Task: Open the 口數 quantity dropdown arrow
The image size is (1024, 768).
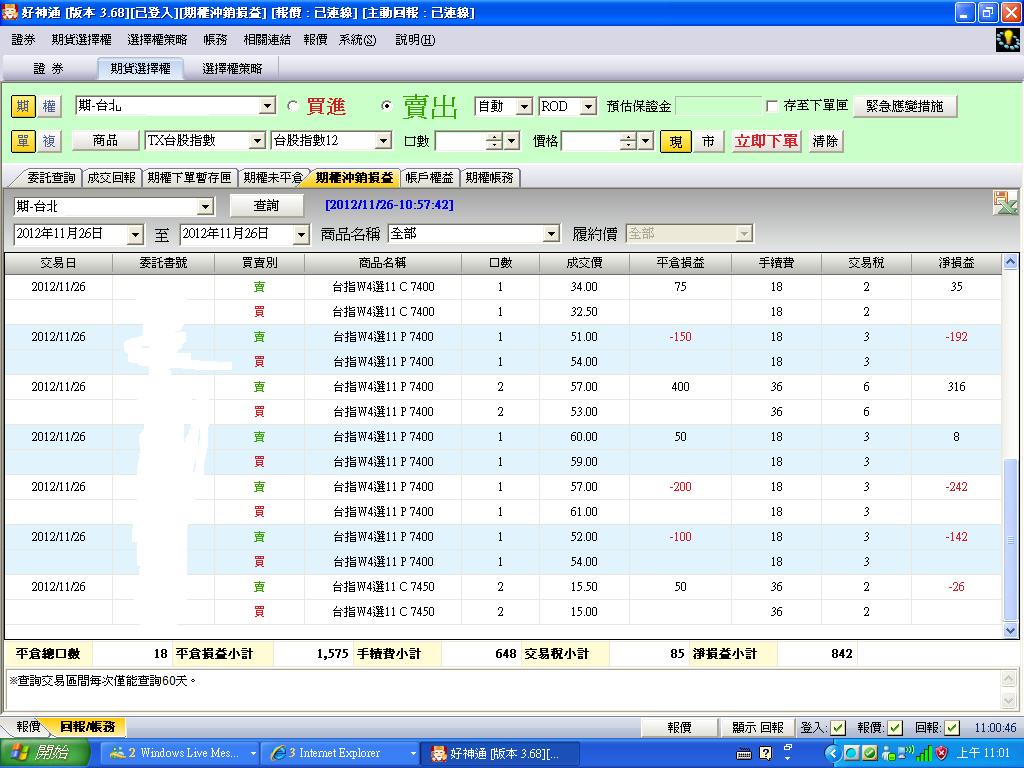Action: pos(512,140)
